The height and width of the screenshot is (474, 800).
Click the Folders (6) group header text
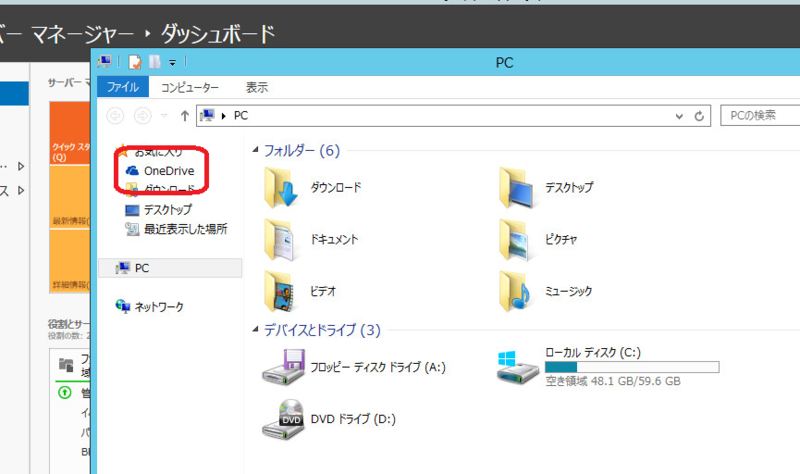click(302, 150)
